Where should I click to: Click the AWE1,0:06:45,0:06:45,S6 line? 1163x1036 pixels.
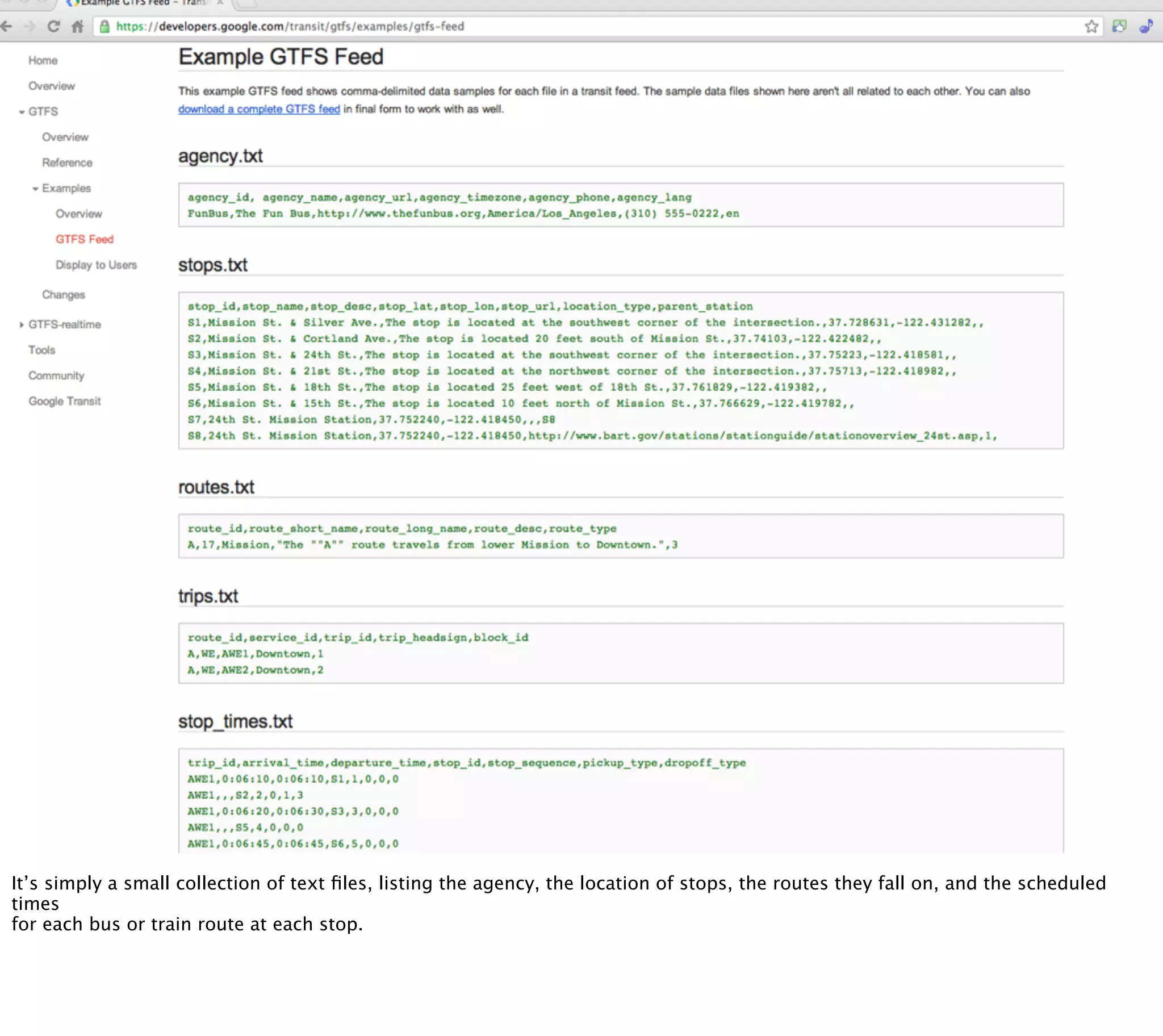[293, 844]
